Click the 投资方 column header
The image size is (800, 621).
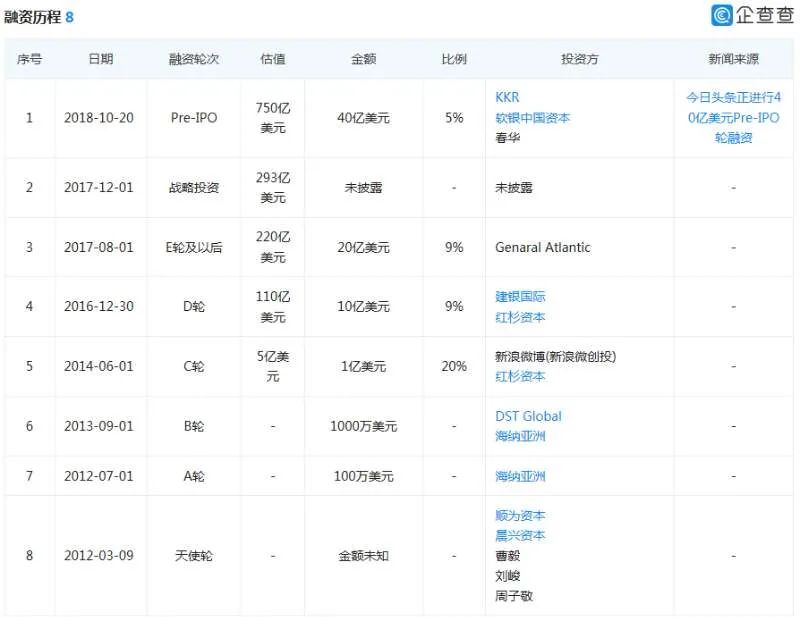[579, 59]
